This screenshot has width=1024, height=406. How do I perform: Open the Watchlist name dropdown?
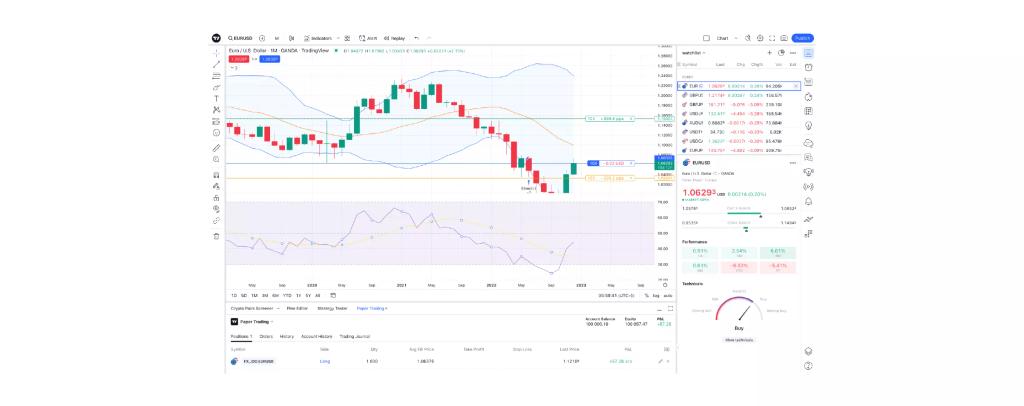click(694, 53)
